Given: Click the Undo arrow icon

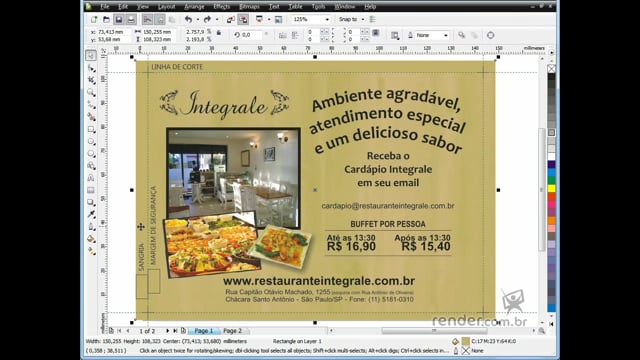Looking at the screenshot, I should (188, 19).
